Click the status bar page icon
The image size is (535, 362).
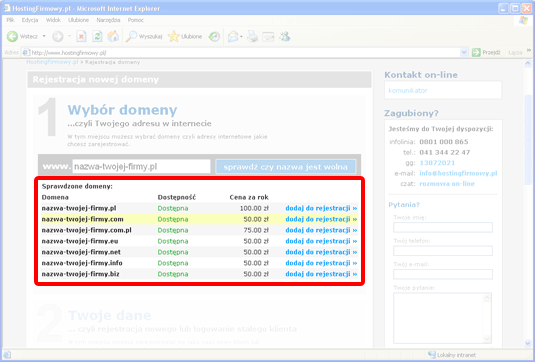[6, 355]
